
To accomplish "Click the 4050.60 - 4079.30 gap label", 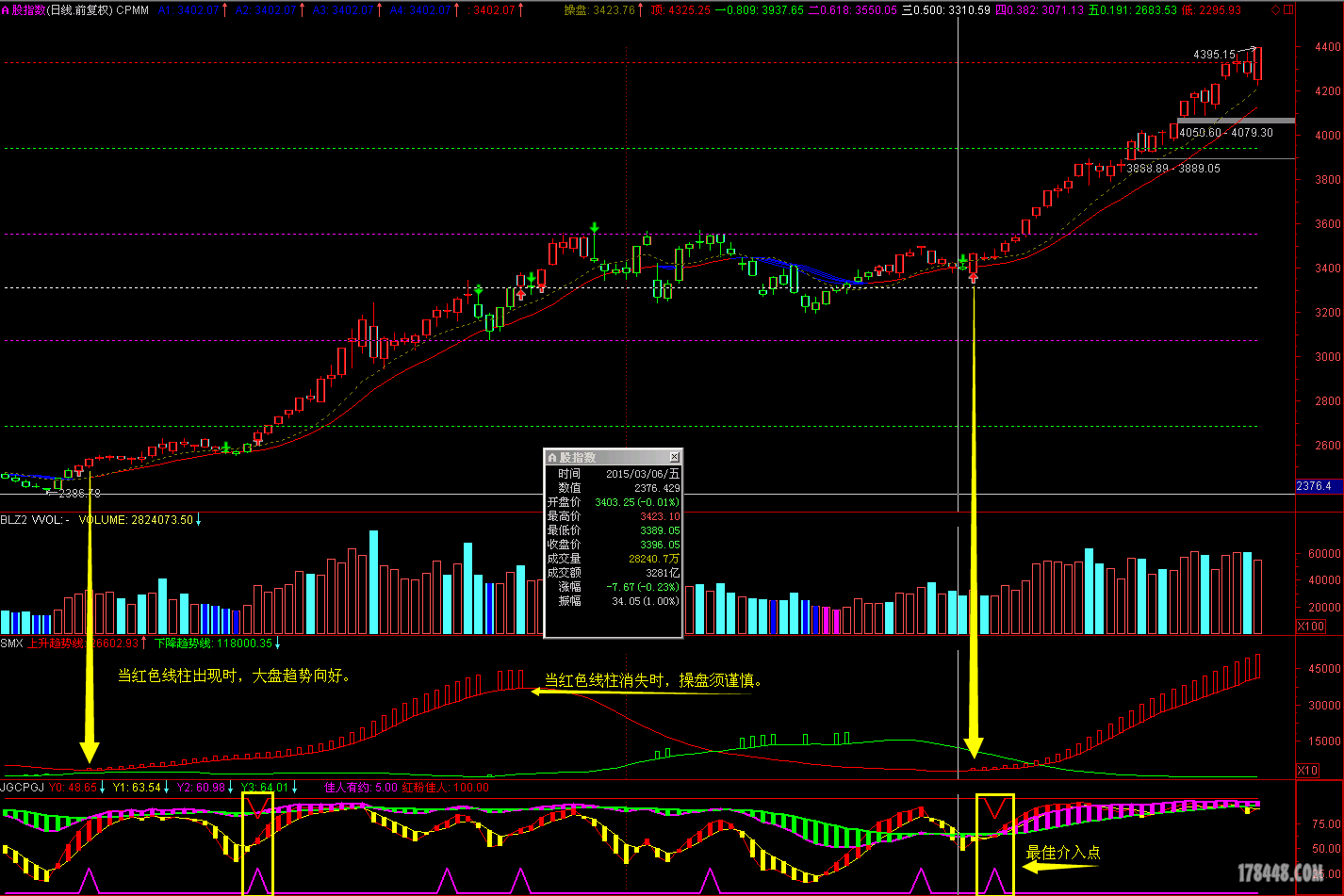I will pos(1225,133).
